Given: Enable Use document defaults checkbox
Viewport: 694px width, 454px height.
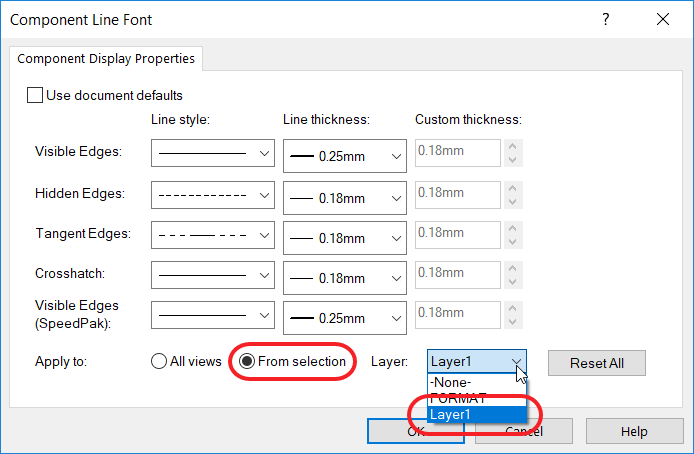Looking at the screenshot, I should [x=35, y=95].
